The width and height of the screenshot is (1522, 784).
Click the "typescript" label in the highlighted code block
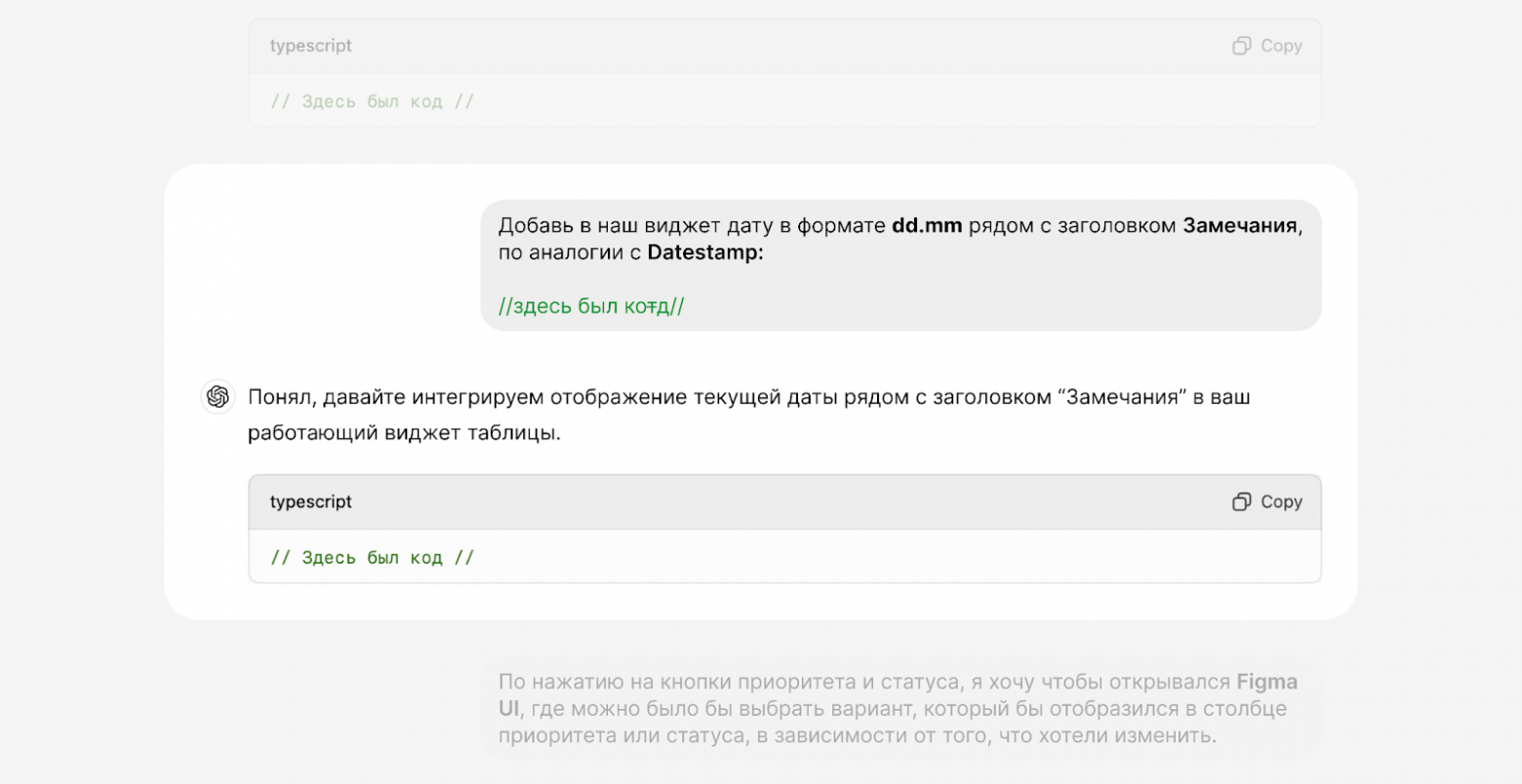point(310,502)
